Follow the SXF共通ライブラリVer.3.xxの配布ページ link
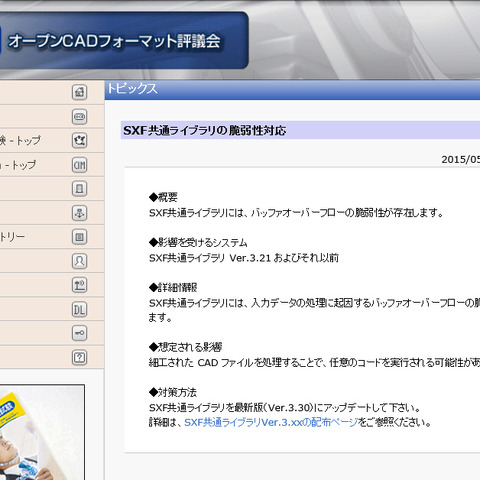The width and height of the screenshot is (480, 480). pyautogui.click(x=271, y=422)
